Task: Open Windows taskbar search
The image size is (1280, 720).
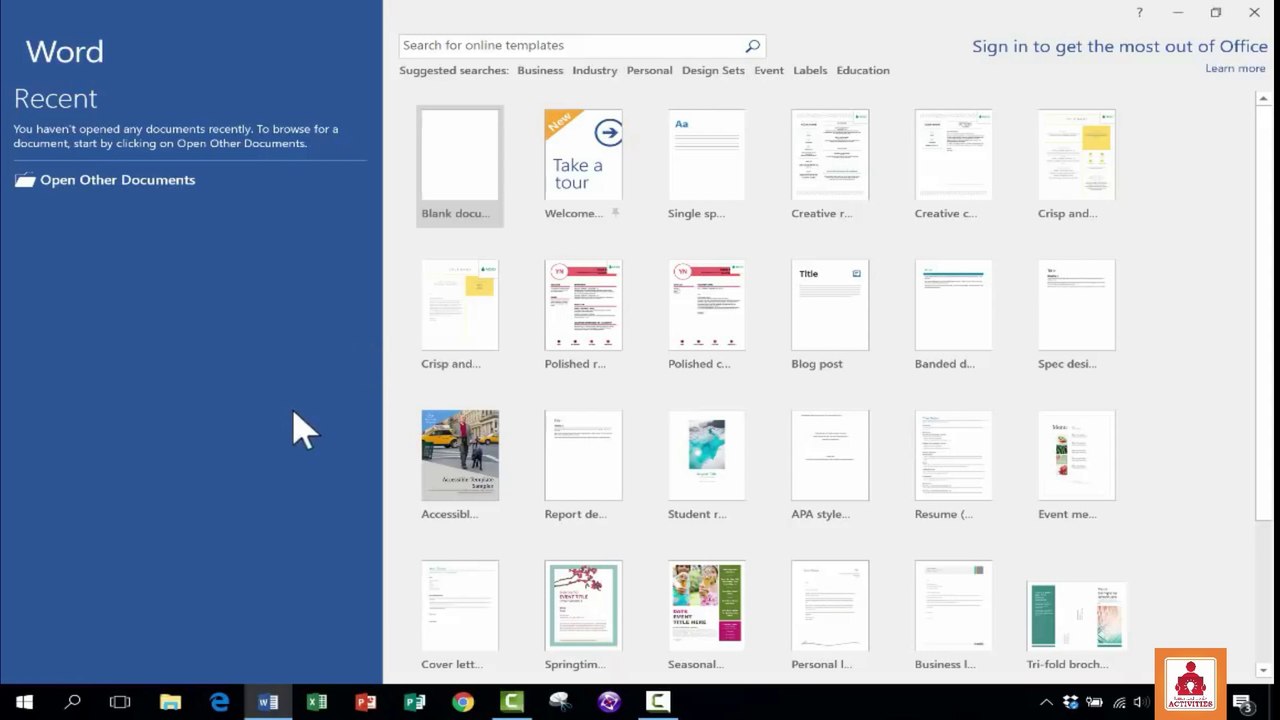Action: (72, 702)
